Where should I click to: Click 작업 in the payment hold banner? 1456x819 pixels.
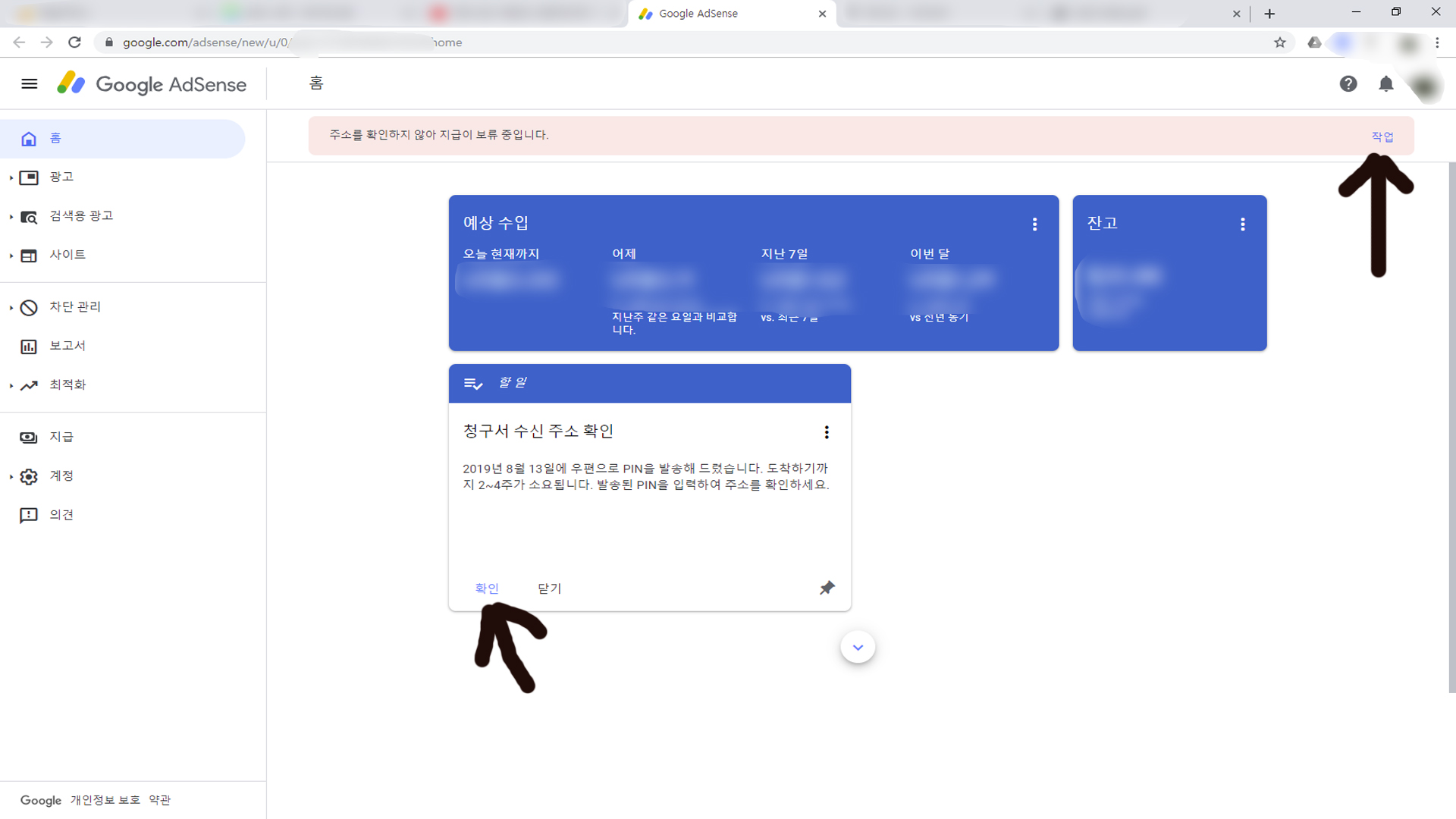tap(1382, 136)
